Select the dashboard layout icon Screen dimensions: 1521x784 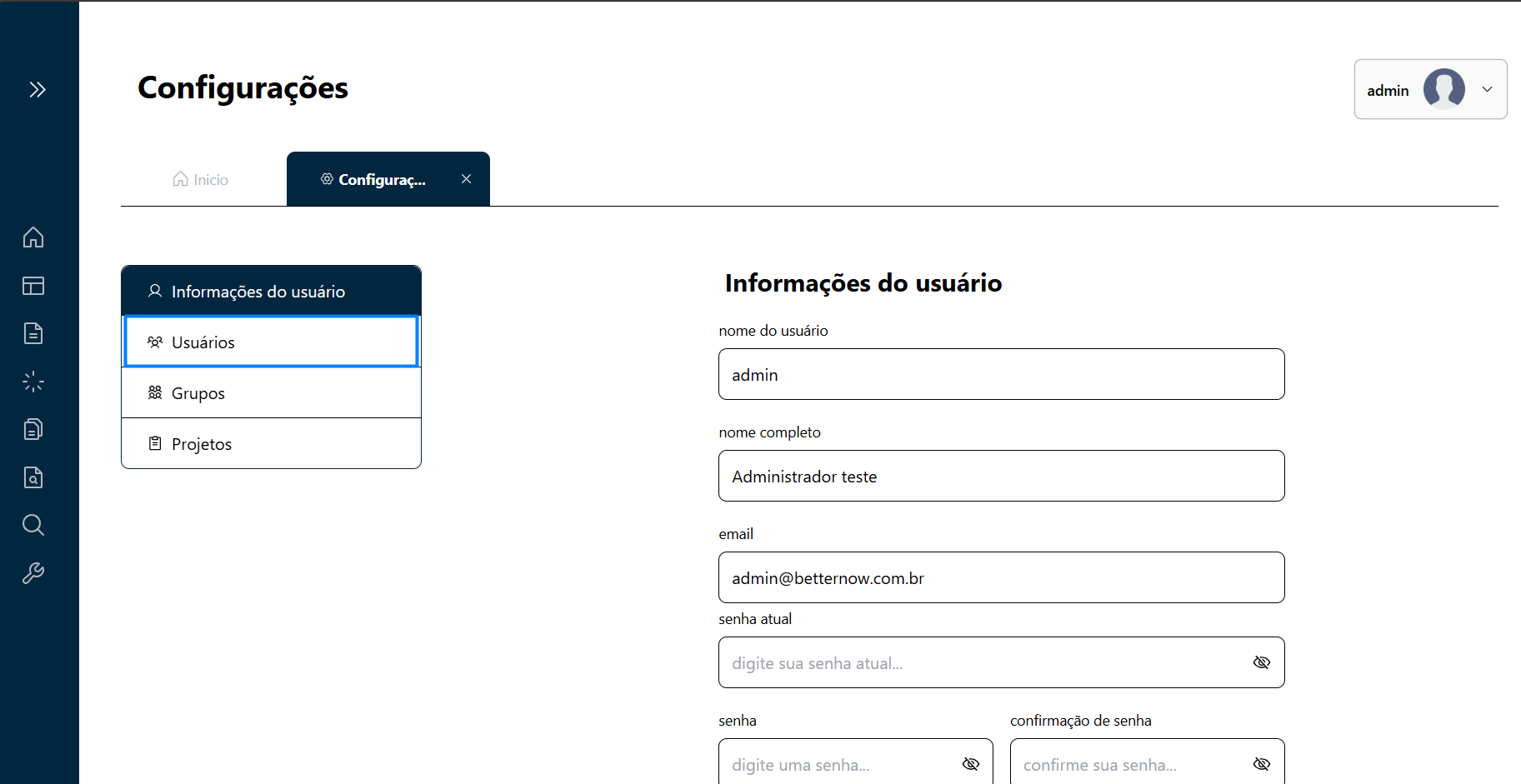coord(33,286)
